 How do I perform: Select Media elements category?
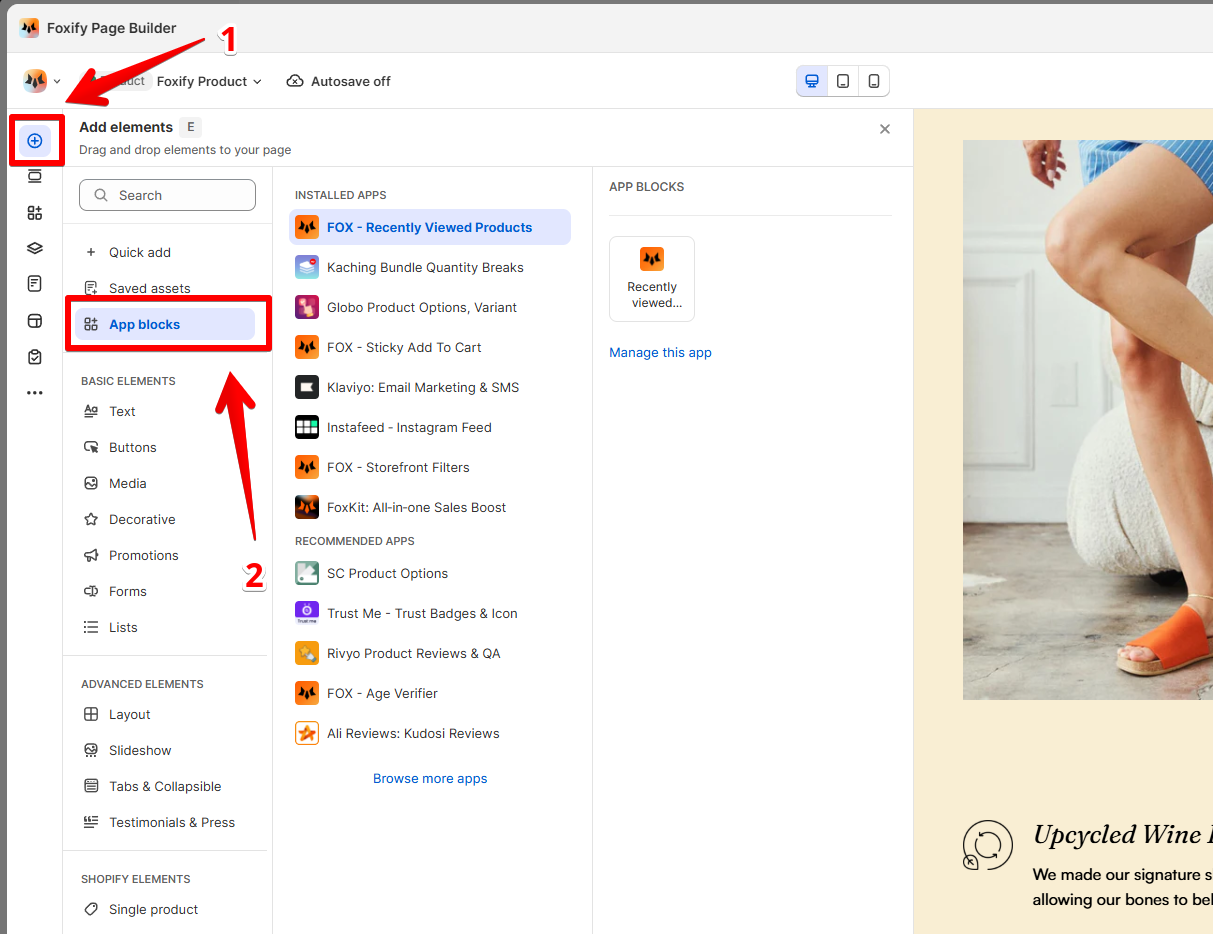coord(165,483)
